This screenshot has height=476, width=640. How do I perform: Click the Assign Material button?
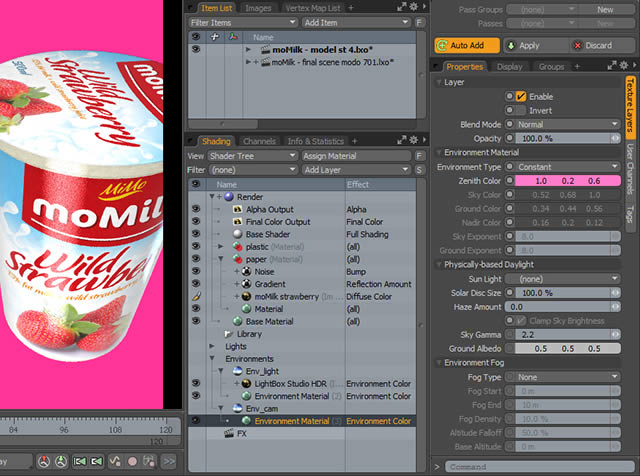(x=356, y=156)
